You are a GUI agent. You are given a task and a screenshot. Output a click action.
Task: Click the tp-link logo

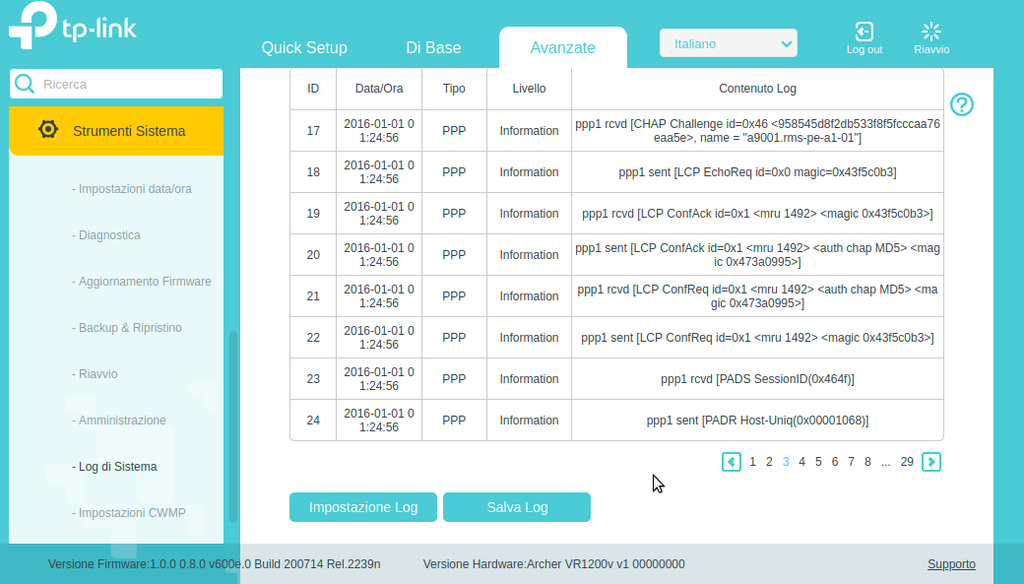click(x=72, y=27)
